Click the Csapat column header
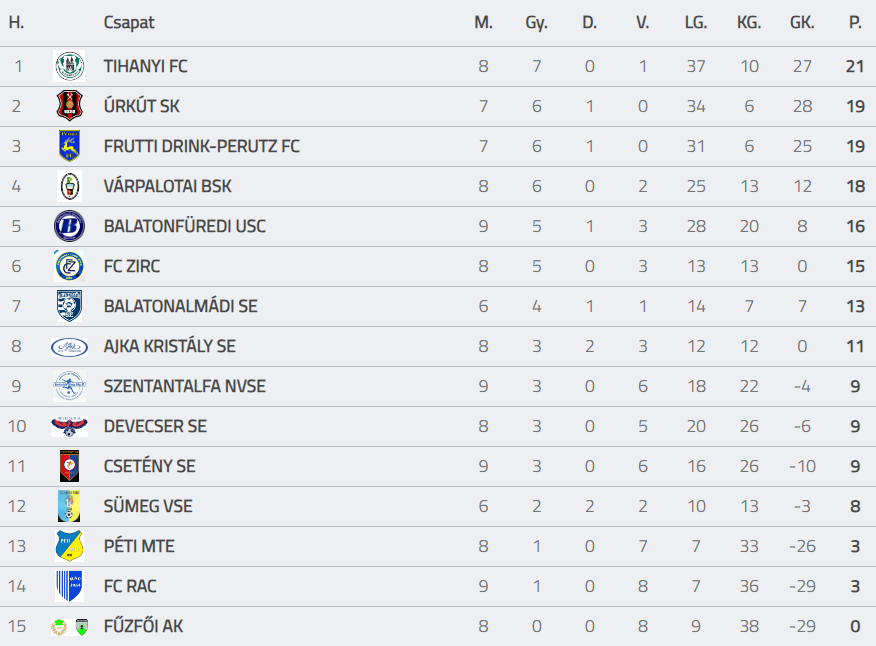Screen dimensions: 876x646 coord(129,22)
